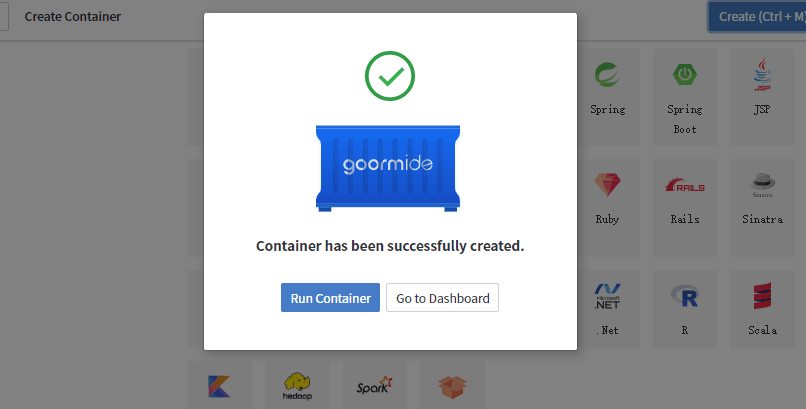Select the Sinatra hat icon
The height and width of the screenshot is (409, 806).
coord(762,186)
